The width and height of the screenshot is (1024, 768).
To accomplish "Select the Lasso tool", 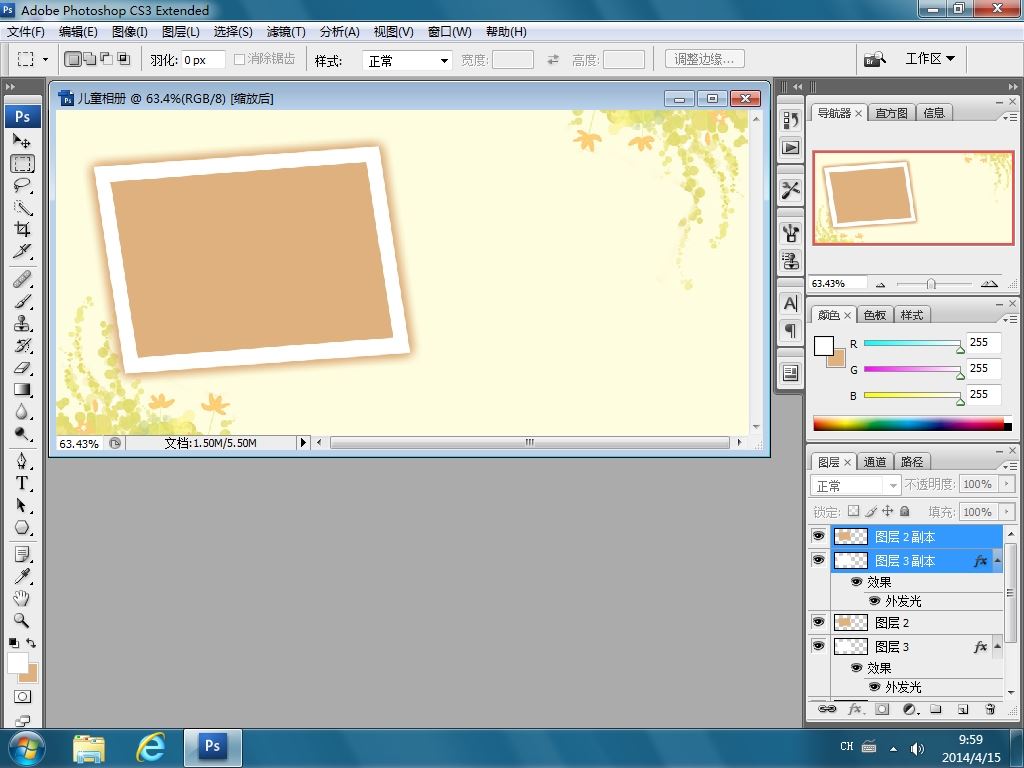I will click(x=22, y=185).
